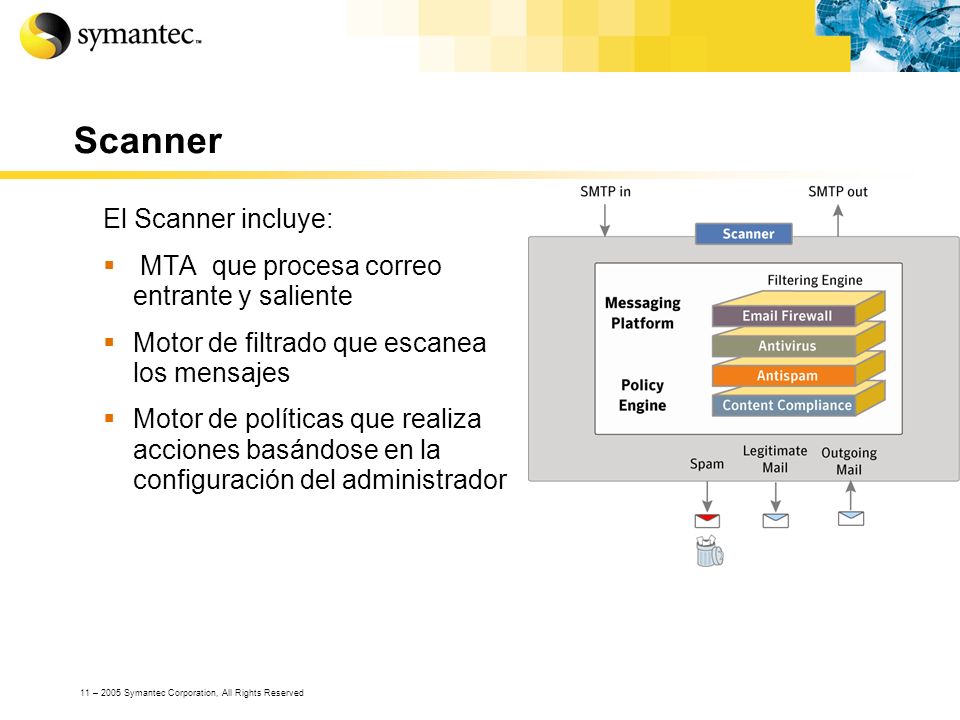Screen dimensions: 960x720
Task: Click the trash bin icon under Spam
Action: 710,550
